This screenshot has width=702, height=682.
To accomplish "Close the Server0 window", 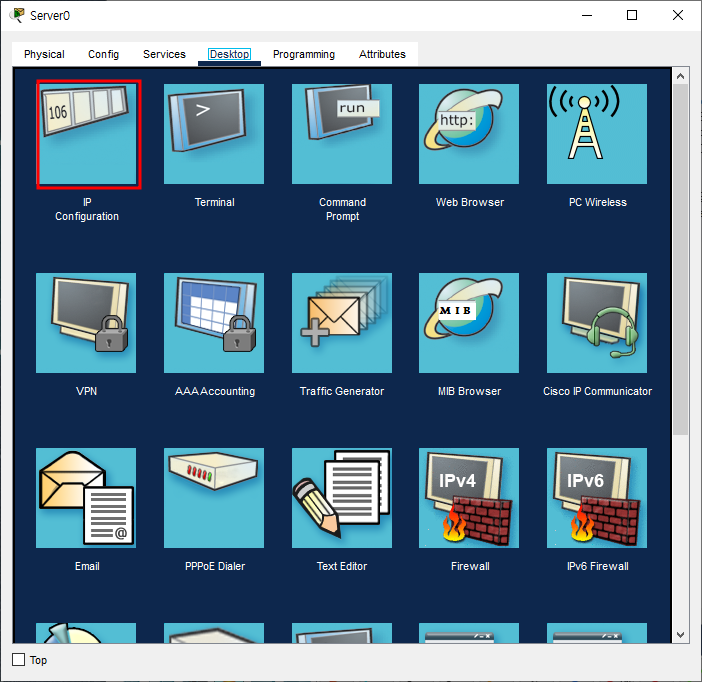I will click(678, 15).
